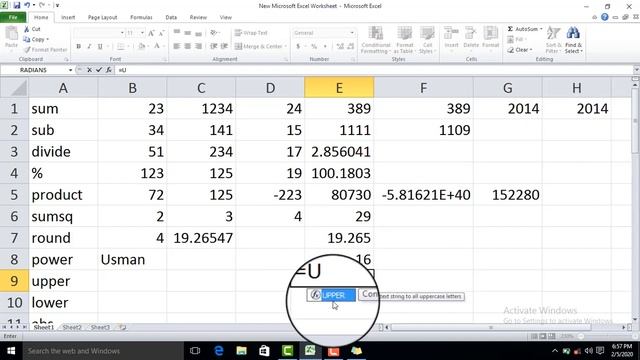Switch to the Page Layout tab
This screenshot has width=640, height=360.
(102, 17)
